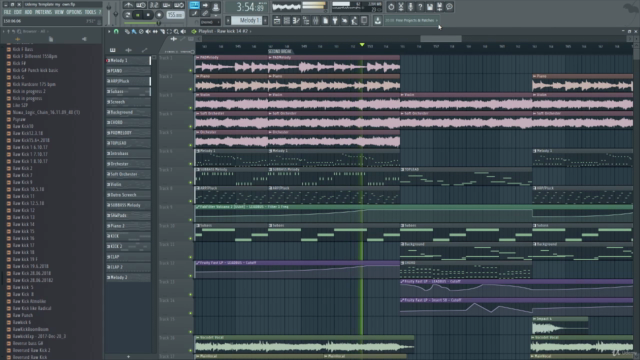The height and width of the screenshot is (360, 640).
Task: Click the stop button in transport
Action: [x=148, y=15]
